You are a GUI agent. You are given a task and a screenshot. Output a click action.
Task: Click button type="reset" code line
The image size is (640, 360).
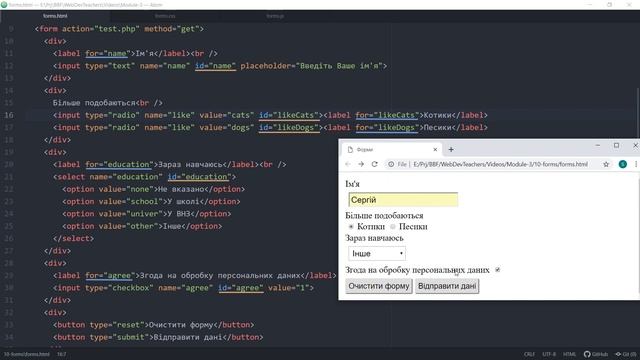point(153,325)
